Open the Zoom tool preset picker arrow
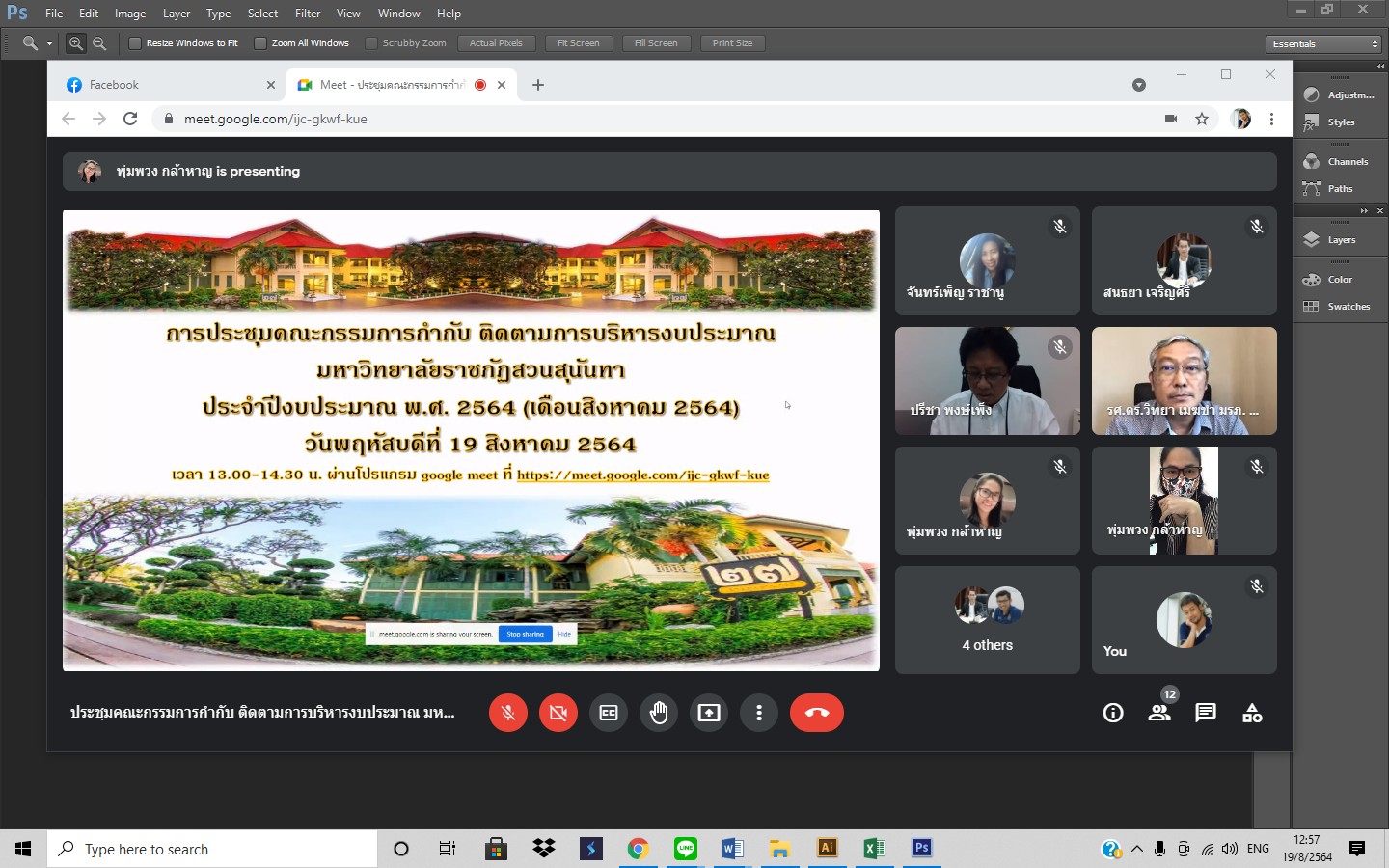Image resolution: width=1389 pixels, height=868 pixels. click(49, 43)
